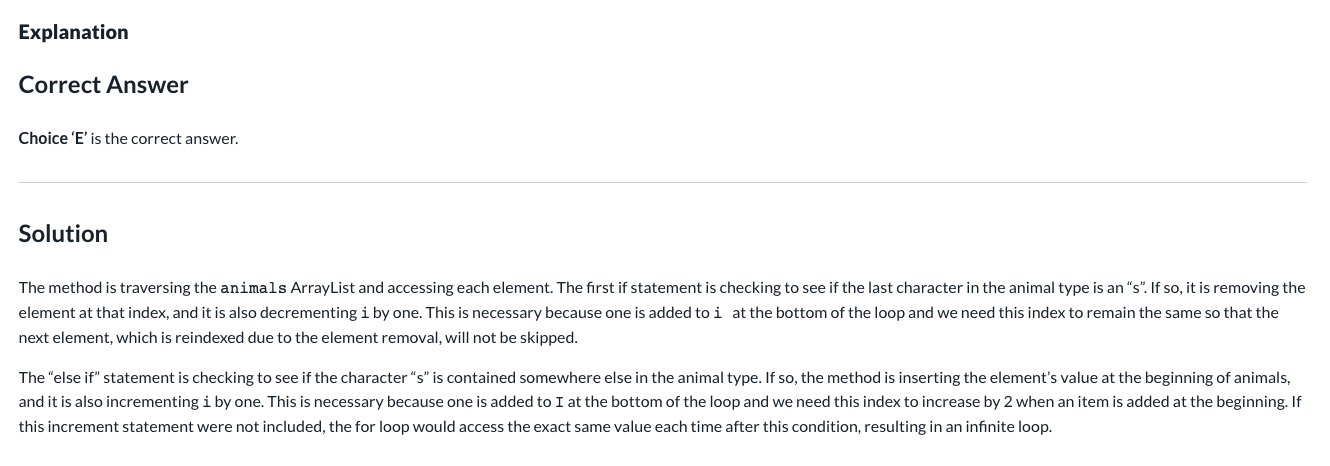Click the Solution heading
The height and width of the screenshot is (466, 1330).
(x=63, y=234)
